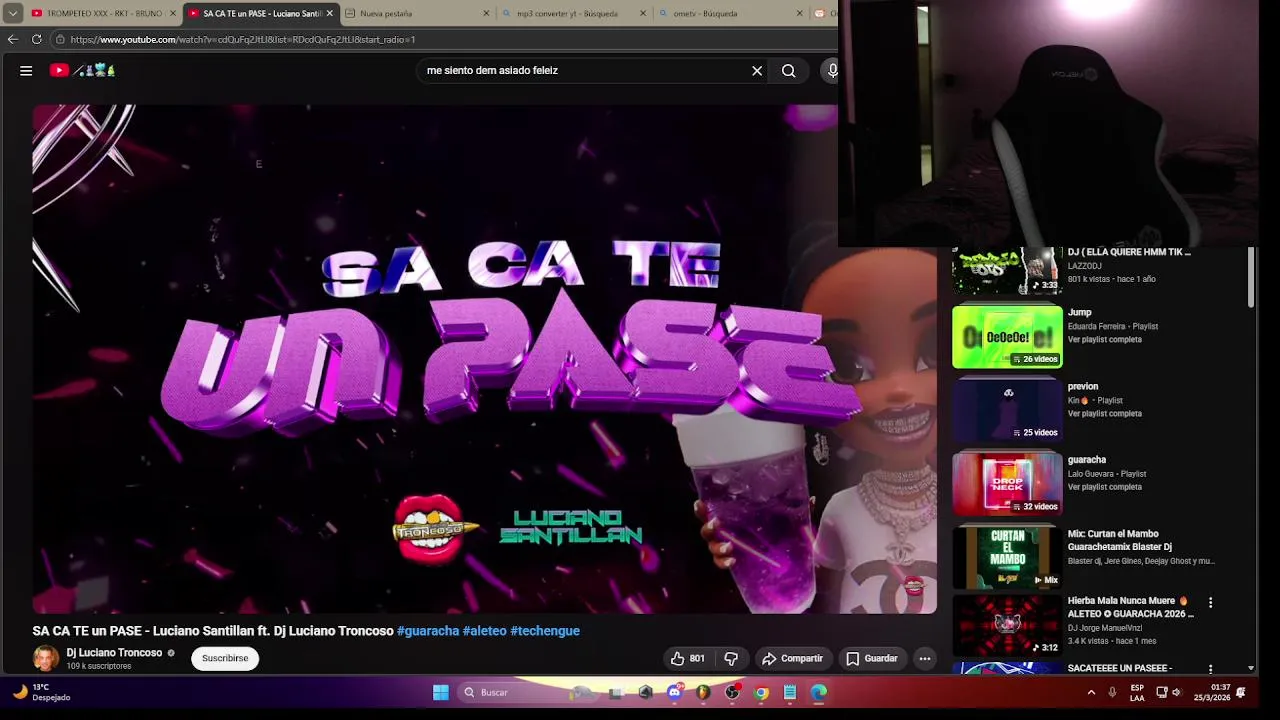The height and width of the screenshot is (720, 1280).
Task: Show hidden system tray icons chevron
Action: pos(1091,692)
